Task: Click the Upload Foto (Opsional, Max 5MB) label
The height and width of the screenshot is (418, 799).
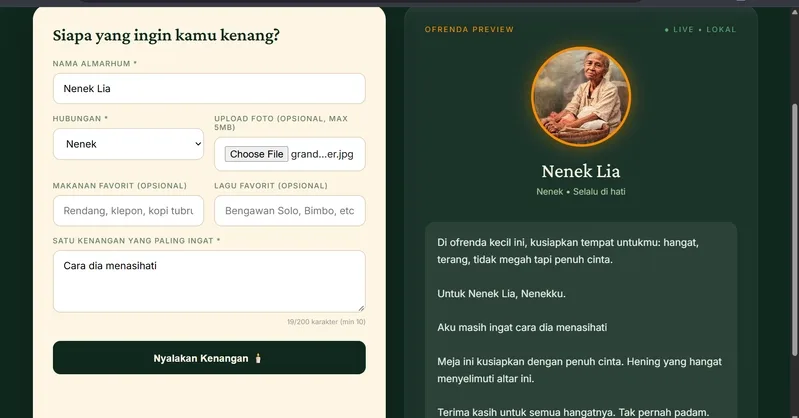Action: tap(281, 123)
